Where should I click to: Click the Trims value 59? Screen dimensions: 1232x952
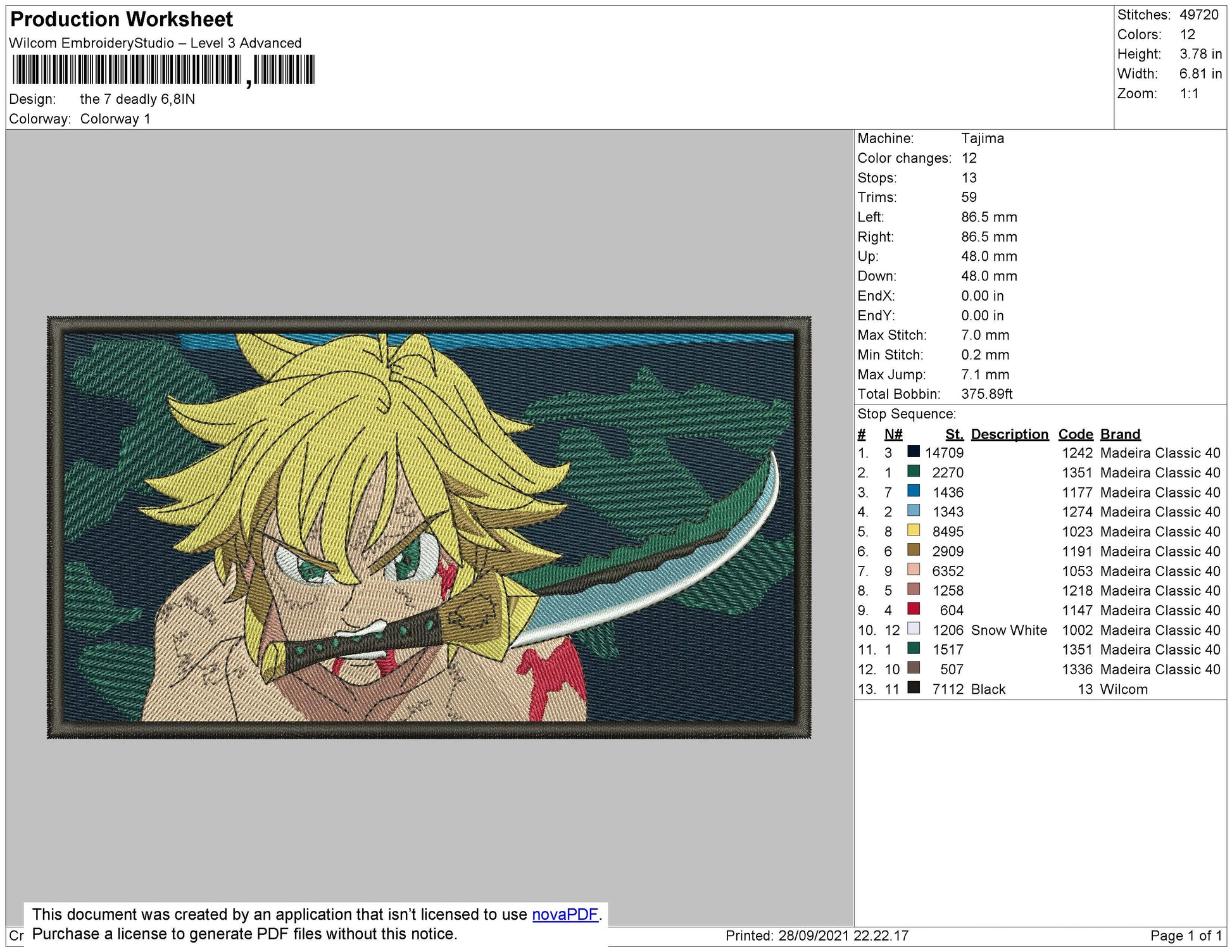969,197
